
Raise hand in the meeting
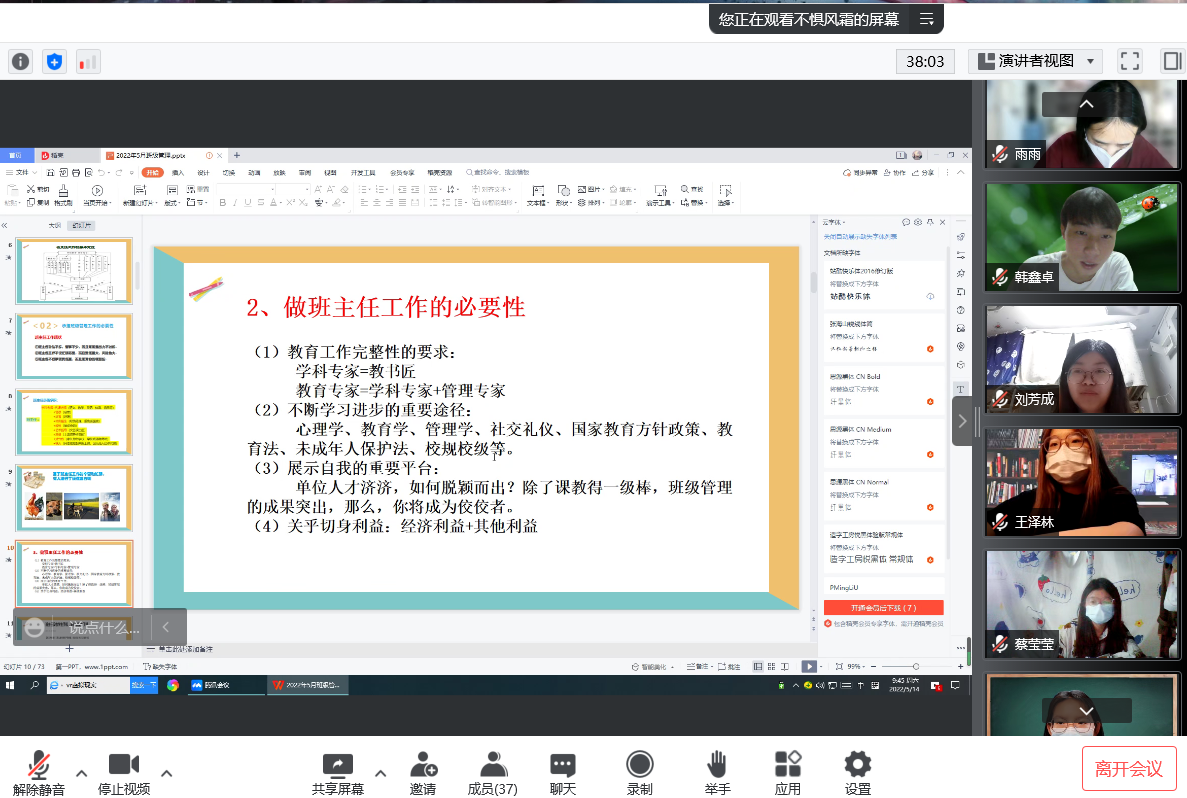pyautogui.click(x=716, y=773)
